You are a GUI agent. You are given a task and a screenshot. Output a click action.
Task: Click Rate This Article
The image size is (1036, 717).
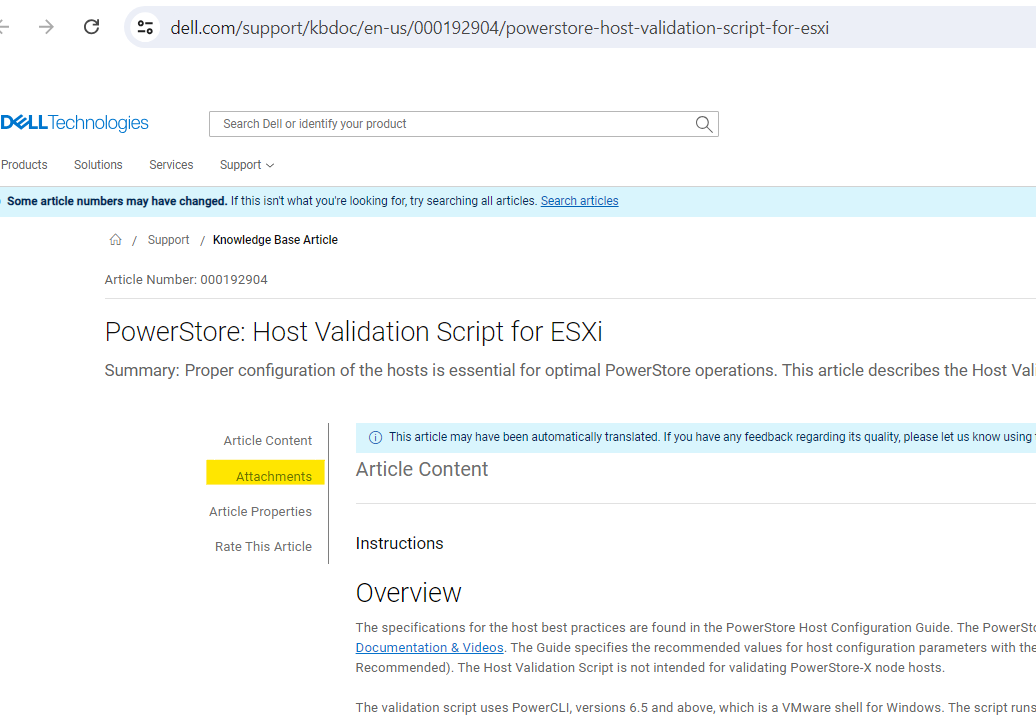pyautogui.click(x=263, y=546)
